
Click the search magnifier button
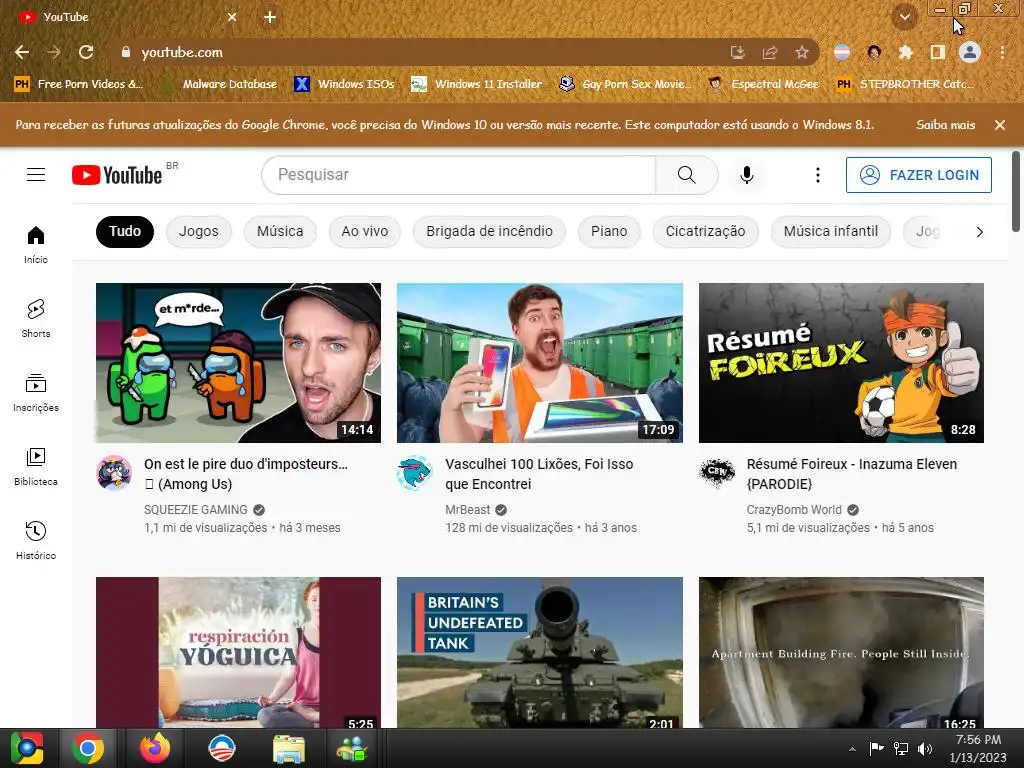coord(686,174)
